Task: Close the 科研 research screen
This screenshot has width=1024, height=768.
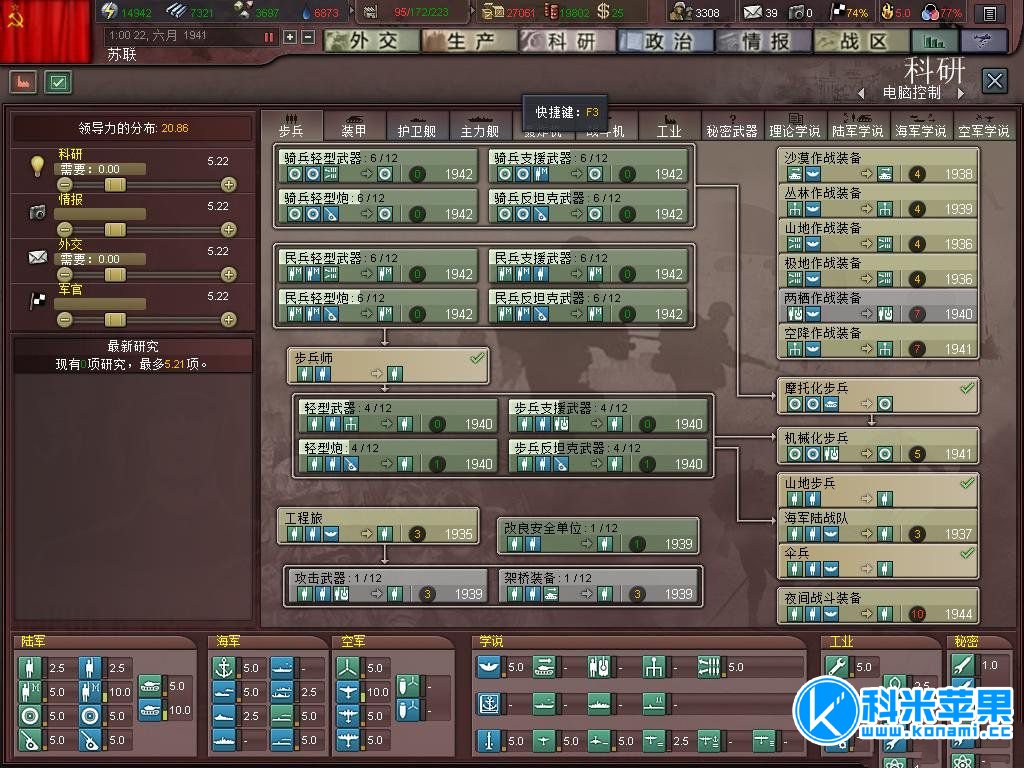Action: click(x=995, y=82)
